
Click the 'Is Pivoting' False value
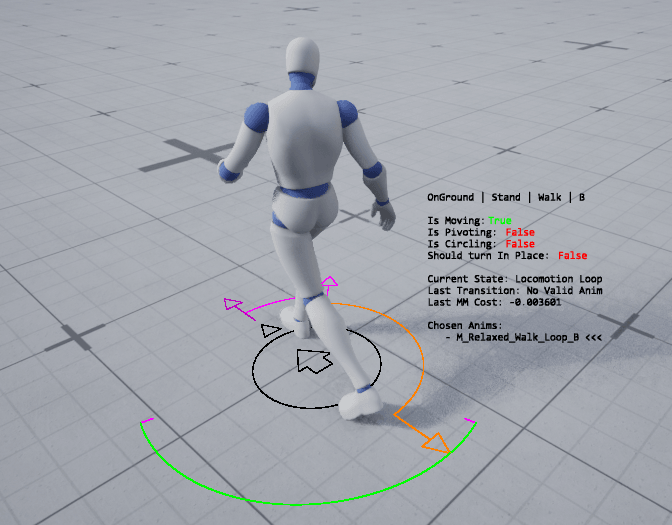520,232
